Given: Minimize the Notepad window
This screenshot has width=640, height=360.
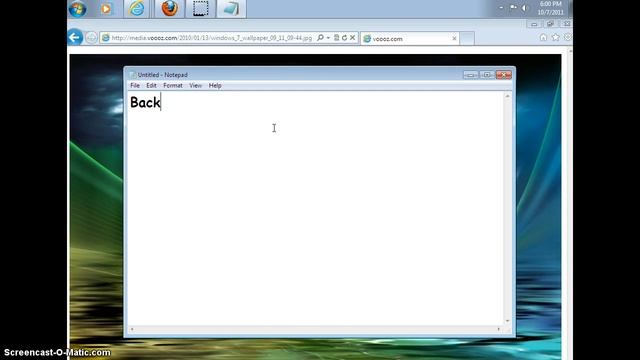Looking at the screenshot, I should (x=471, y=75).
